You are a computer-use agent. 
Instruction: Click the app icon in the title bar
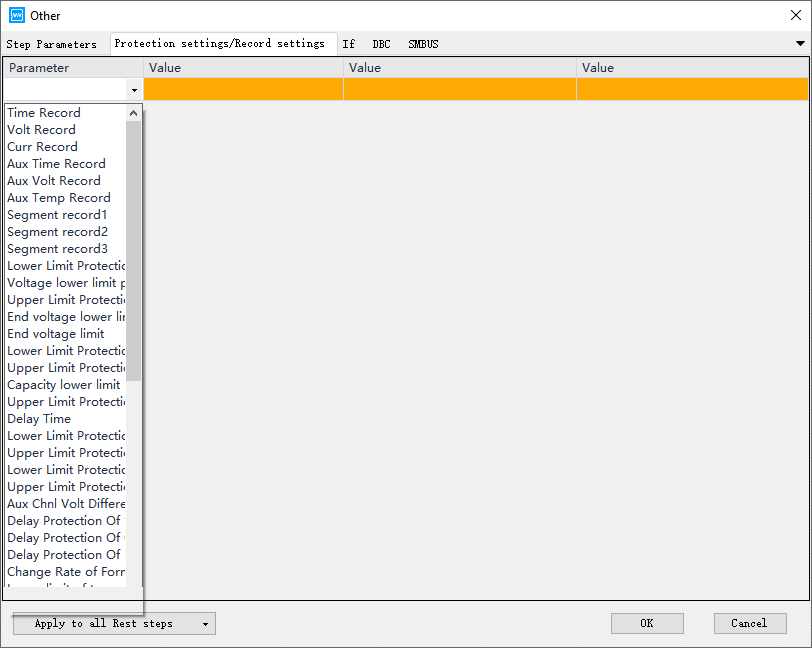[16, 15]
